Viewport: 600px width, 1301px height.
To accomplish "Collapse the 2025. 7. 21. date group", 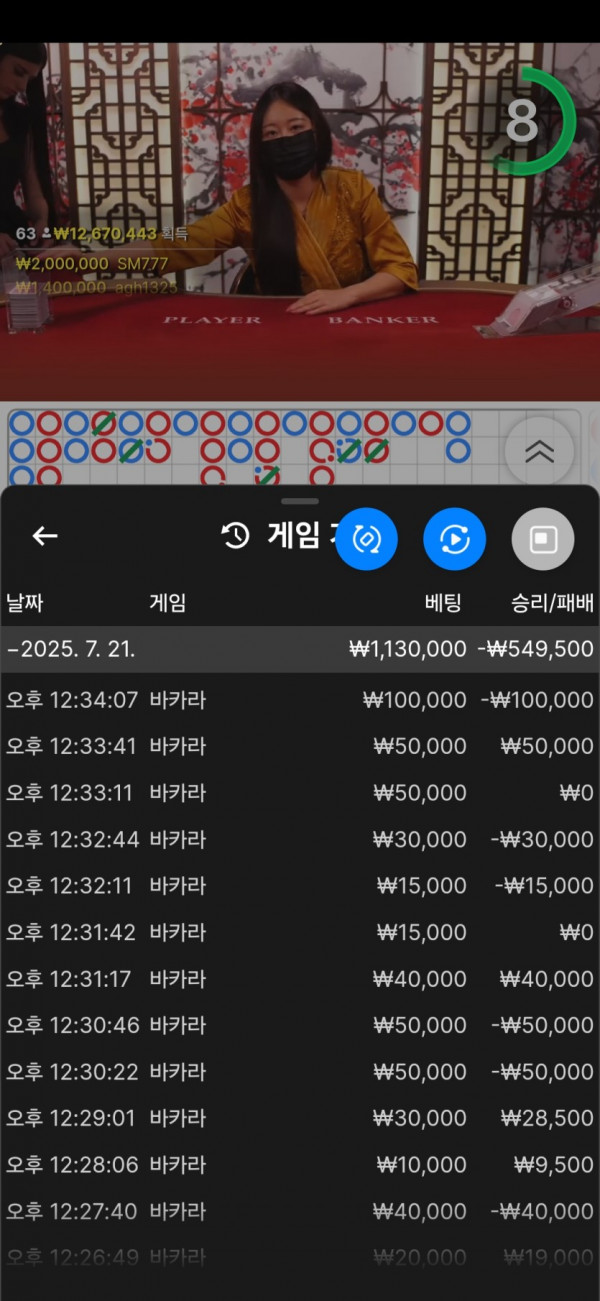I will pyautogui.click(x=300, y=649).
